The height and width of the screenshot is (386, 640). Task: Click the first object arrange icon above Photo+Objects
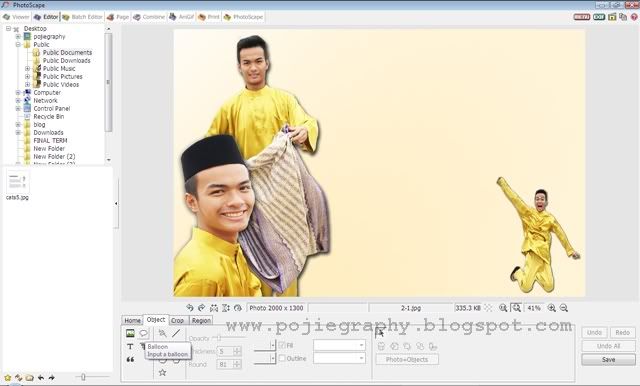point(381,346)
